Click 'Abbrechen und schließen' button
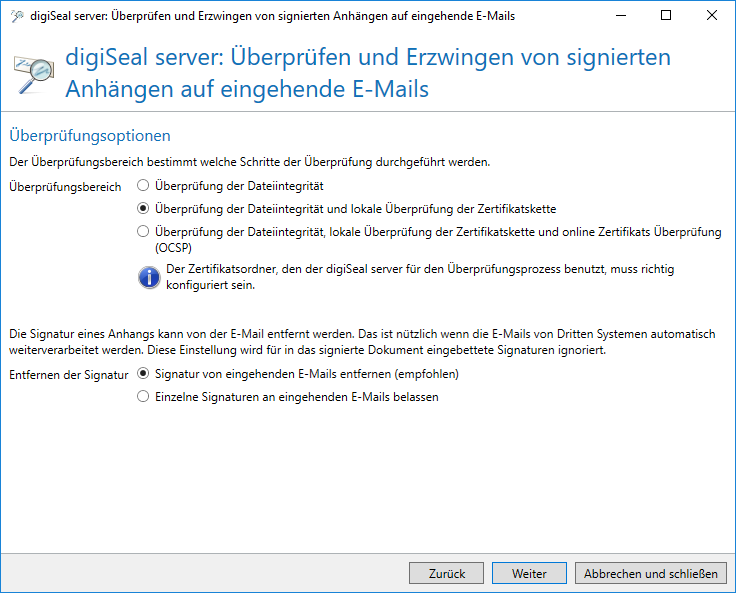The image size is (736, 593). 651,573
